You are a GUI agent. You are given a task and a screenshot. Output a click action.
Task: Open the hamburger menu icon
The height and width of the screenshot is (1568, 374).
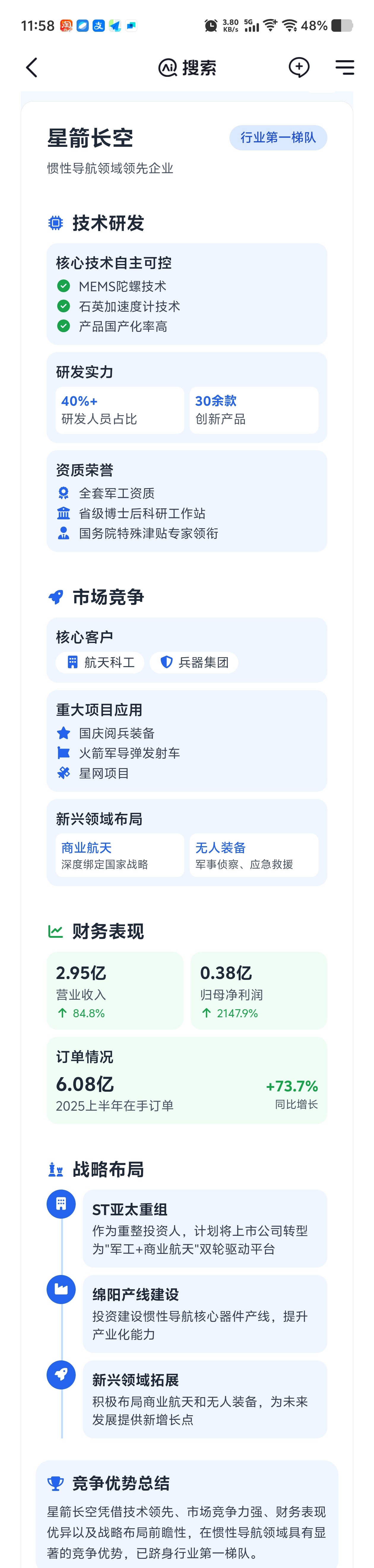[345, 67]
